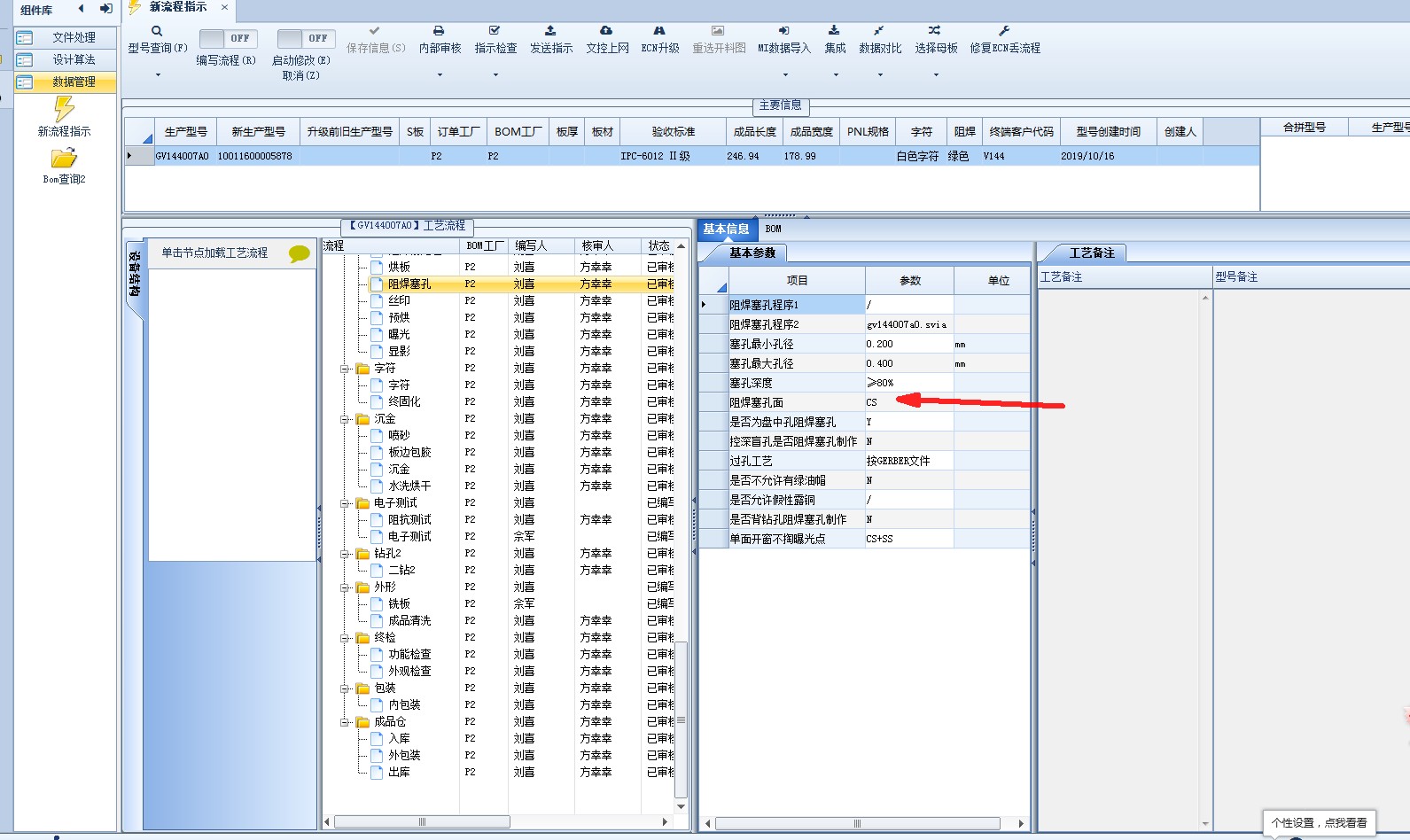Click the 电子测试 folder icon in tree
This screenshot has width=1410, height=840.
click(x=362, y=502)
